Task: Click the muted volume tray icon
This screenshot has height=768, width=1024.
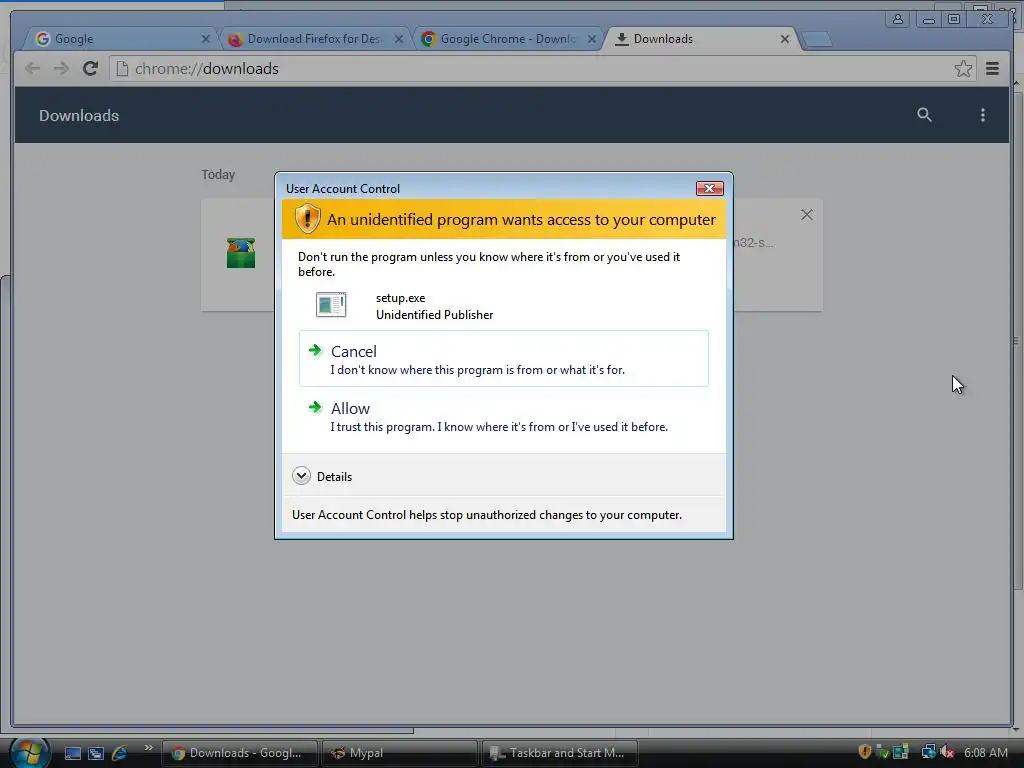Action: pos(947,752)
